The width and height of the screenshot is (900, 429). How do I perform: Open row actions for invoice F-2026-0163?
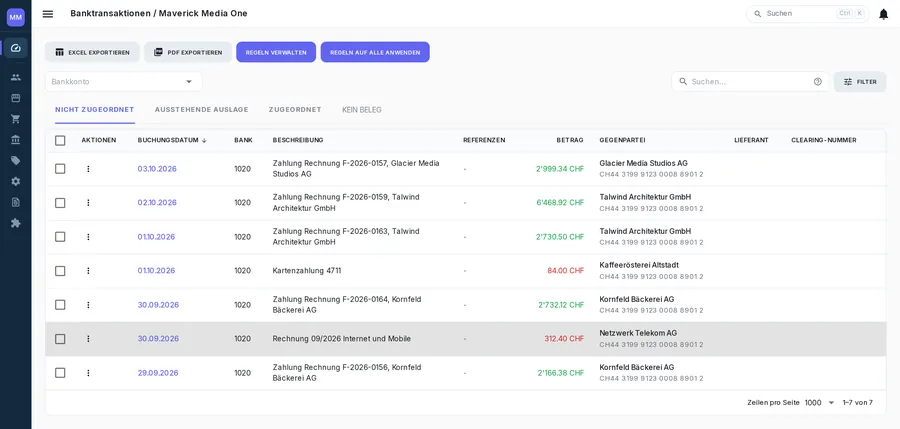(x=88, y=237)
